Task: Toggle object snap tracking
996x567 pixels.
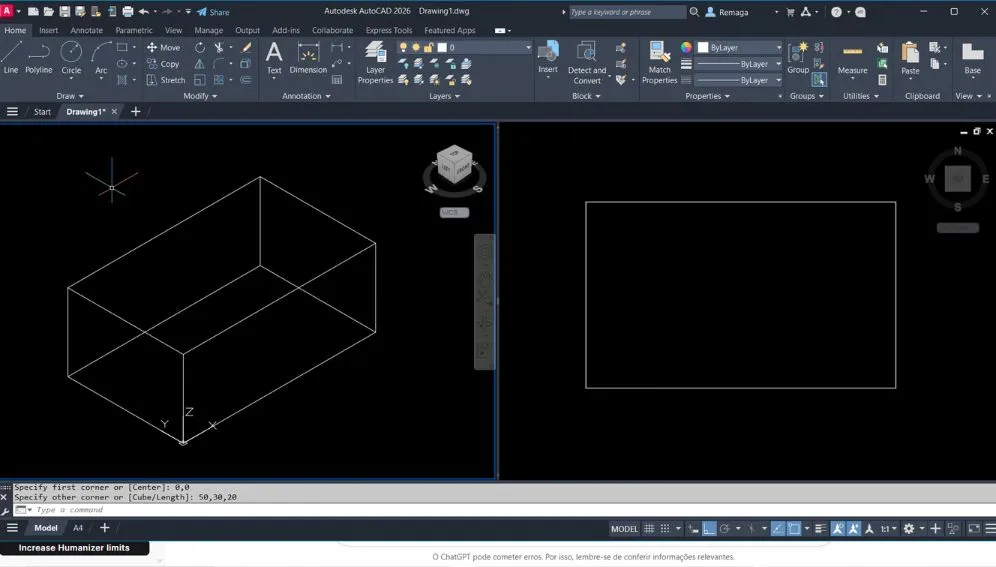Action: 777,528
